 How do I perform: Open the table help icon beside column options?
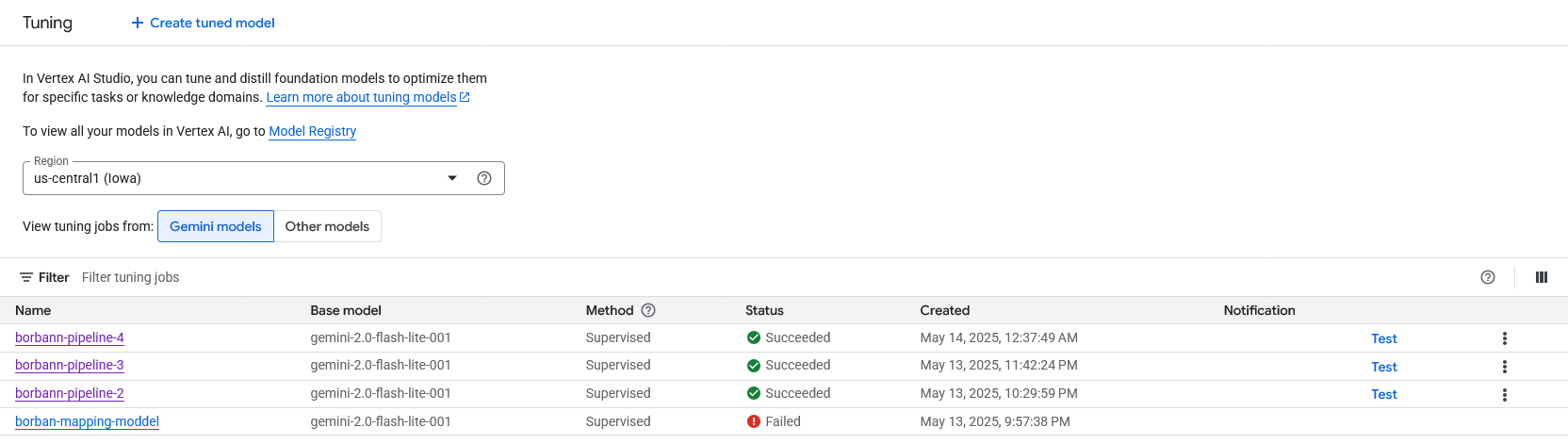[1488, 277]
